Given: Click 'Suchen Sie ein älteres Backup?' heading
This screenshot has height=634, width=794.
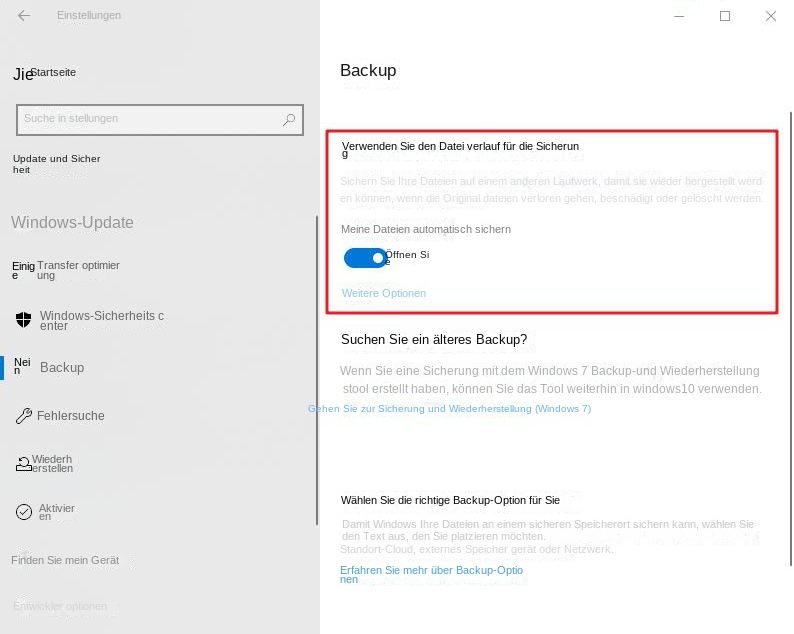Looking at the screenshot, I should [434, 339].
